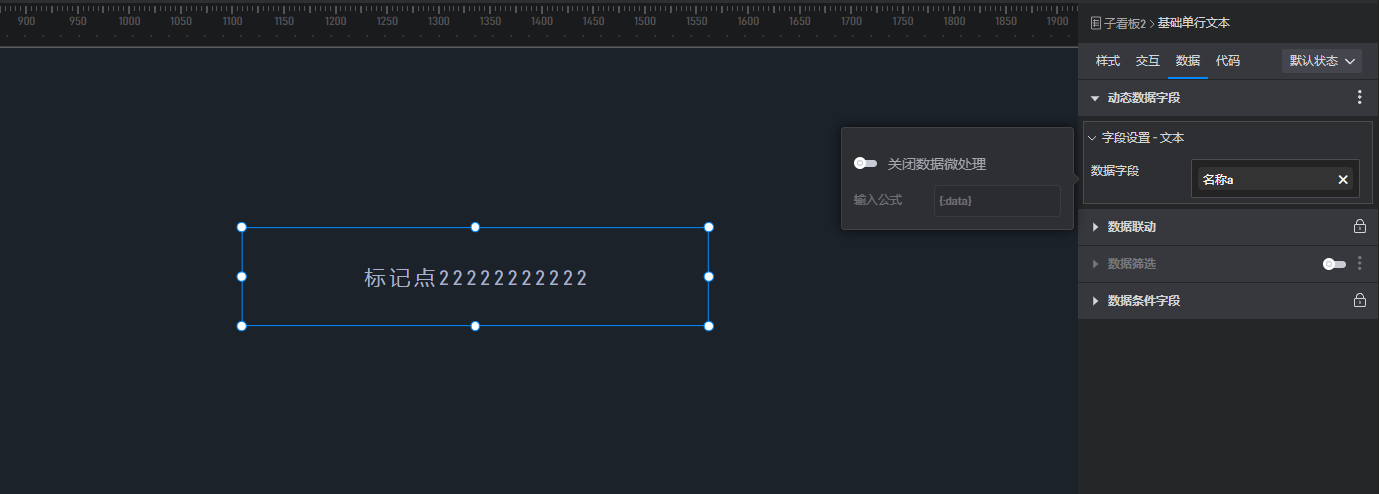Open the 默认状态 dropdown

(1321, 61)
